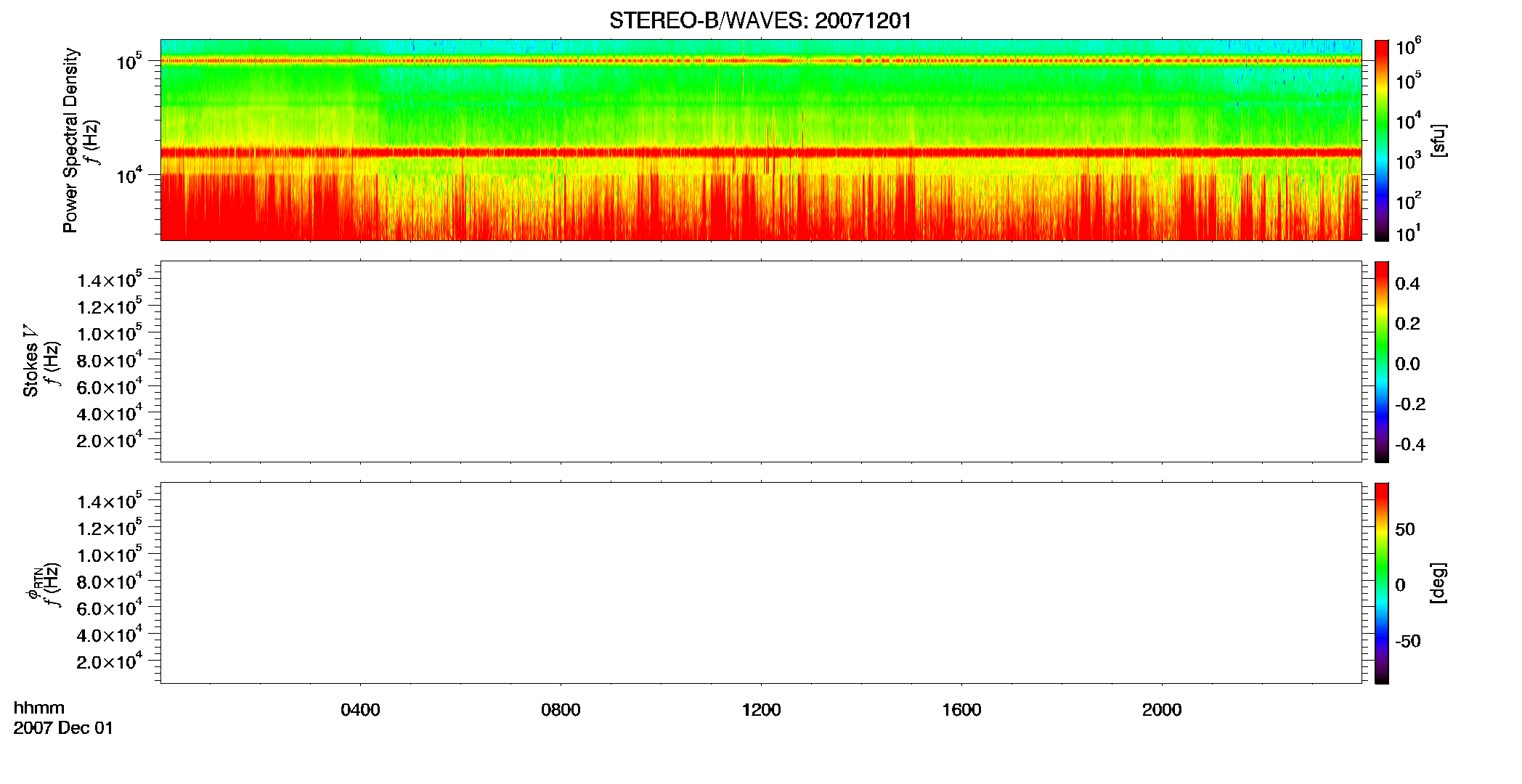
Task: Click the hhmm time format label
Action: click(x=38, y=708)
